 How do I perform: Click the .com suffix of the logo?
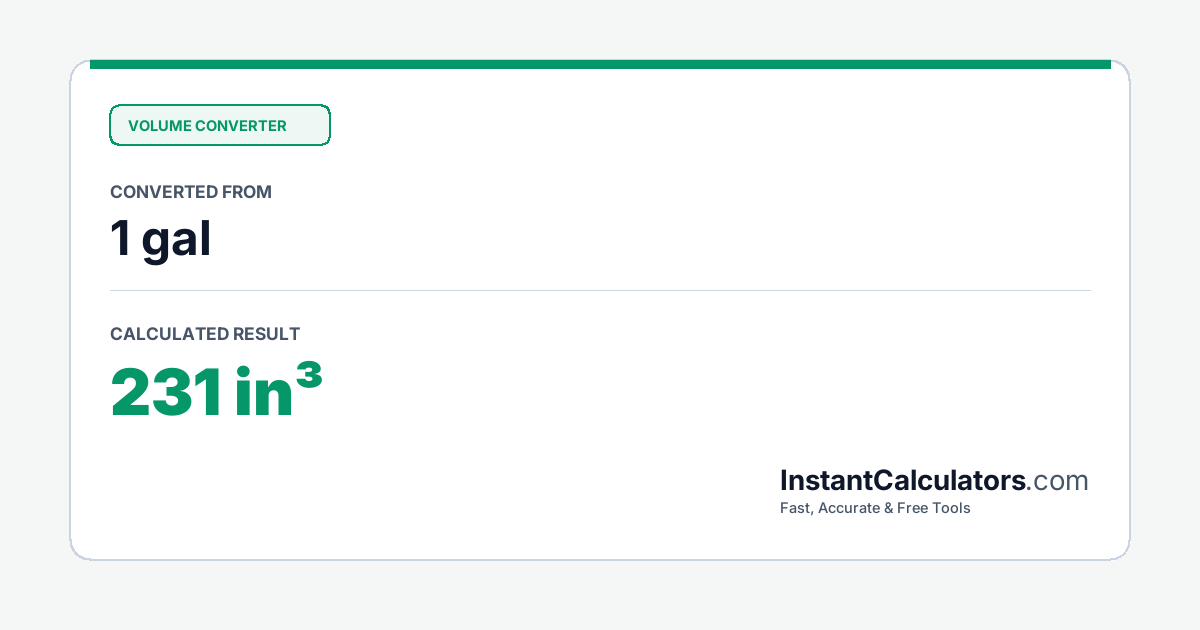click(x=1057, y=481)
